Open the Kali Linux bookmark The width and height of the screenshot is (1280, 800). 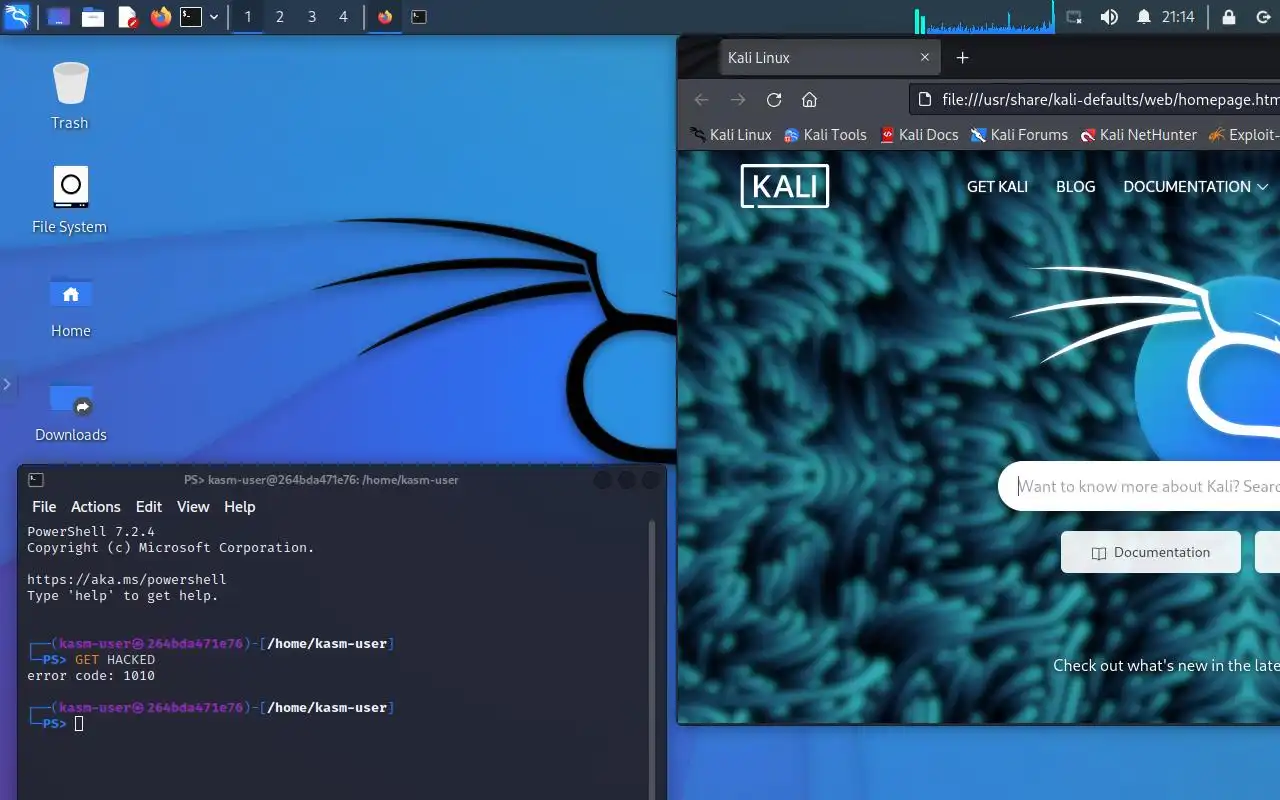[730, 134]
